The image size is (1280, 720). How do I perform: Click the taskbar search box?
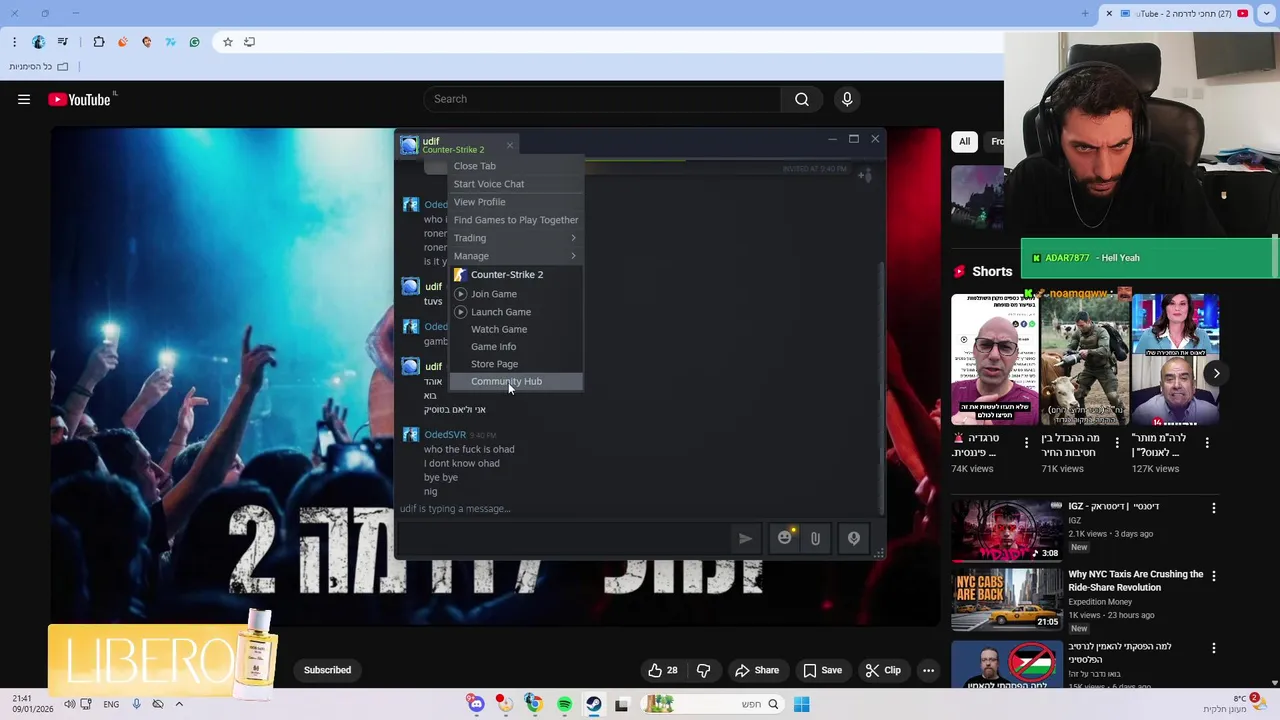click(x=712, y=704)
